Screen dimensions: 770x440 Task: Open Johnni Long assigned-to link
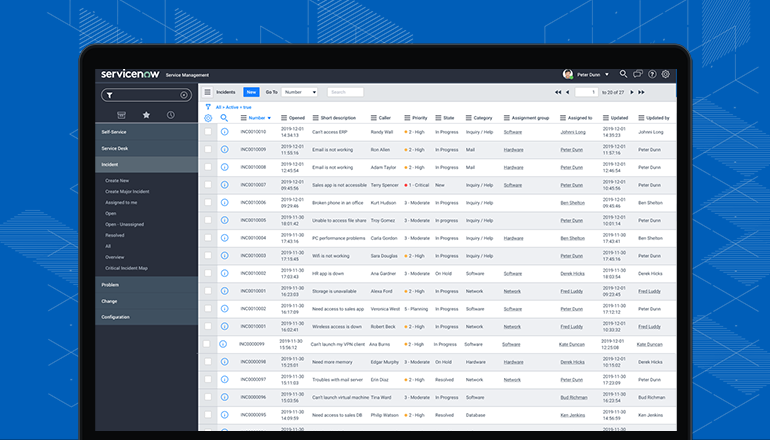click(x=573, y=132)
